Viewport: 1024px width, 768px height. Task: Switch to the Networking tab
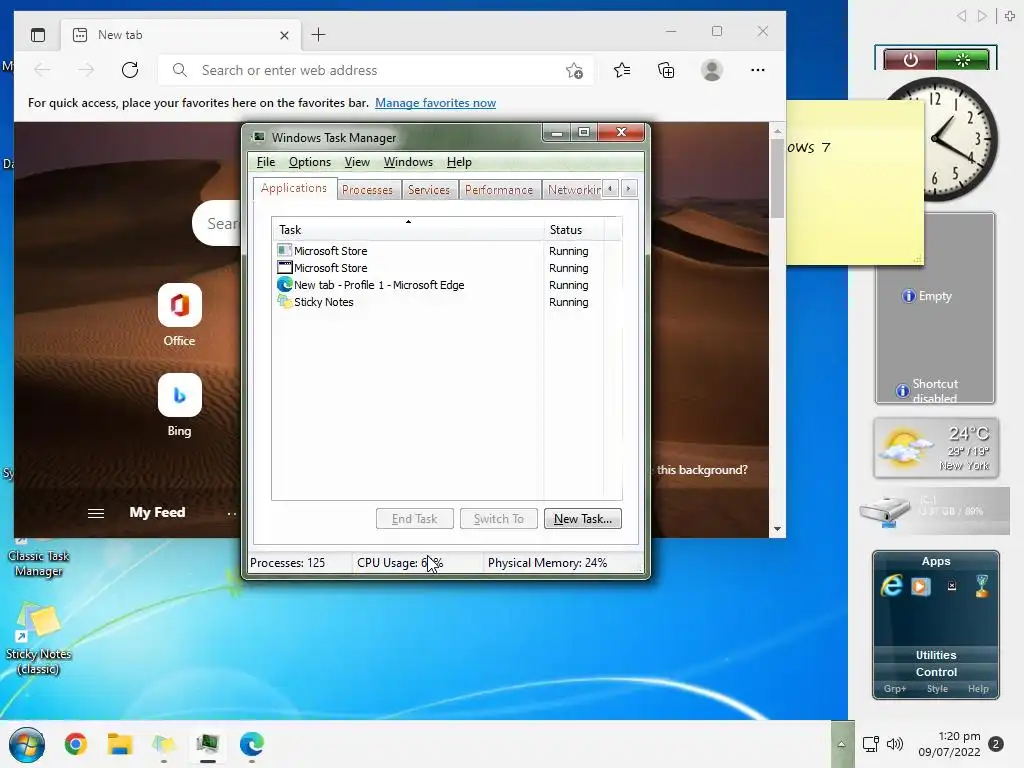[x=573, y=189]
